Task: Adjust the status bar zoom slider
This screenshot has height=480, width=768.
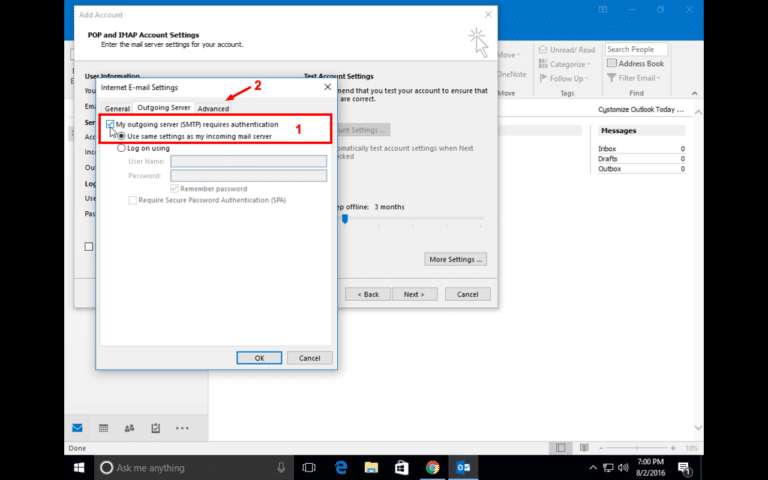Action: point(637,448)
